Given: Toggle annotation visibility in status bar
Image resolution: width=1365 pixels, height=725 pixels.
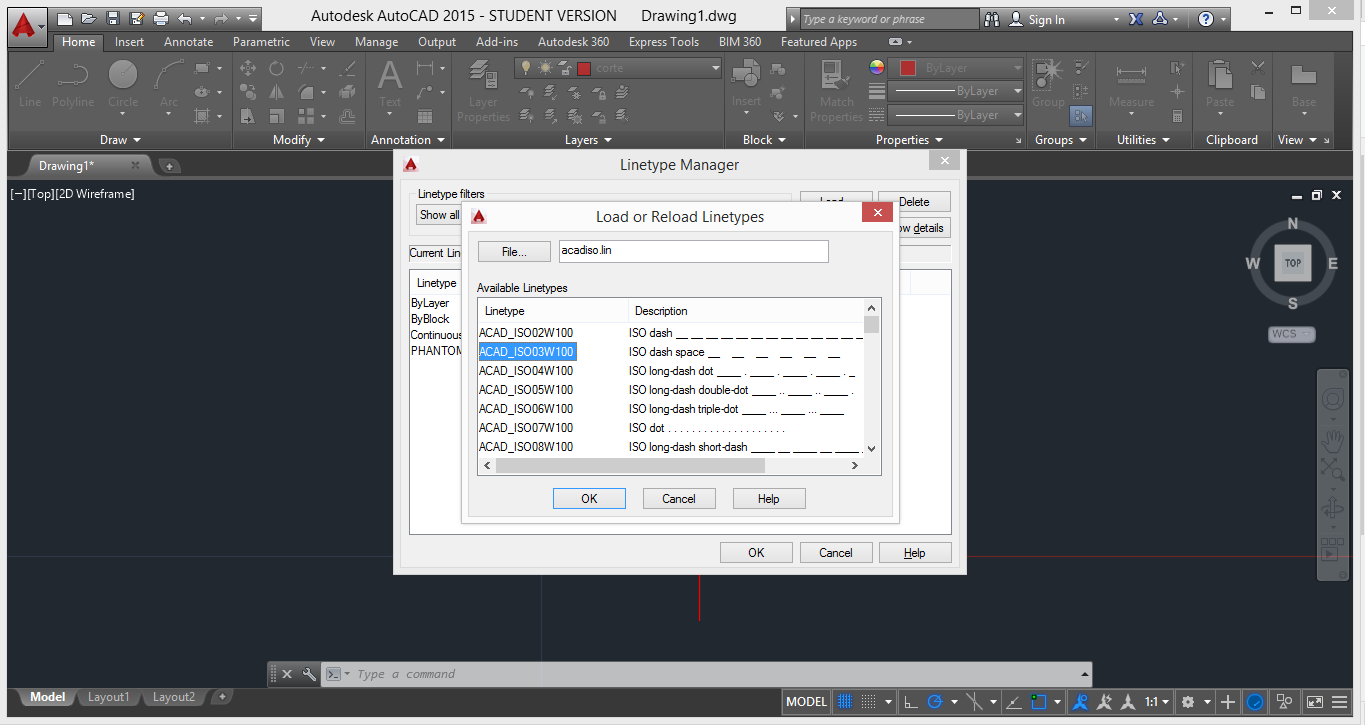Looking at the screenshot, I should pos(1081,702).
